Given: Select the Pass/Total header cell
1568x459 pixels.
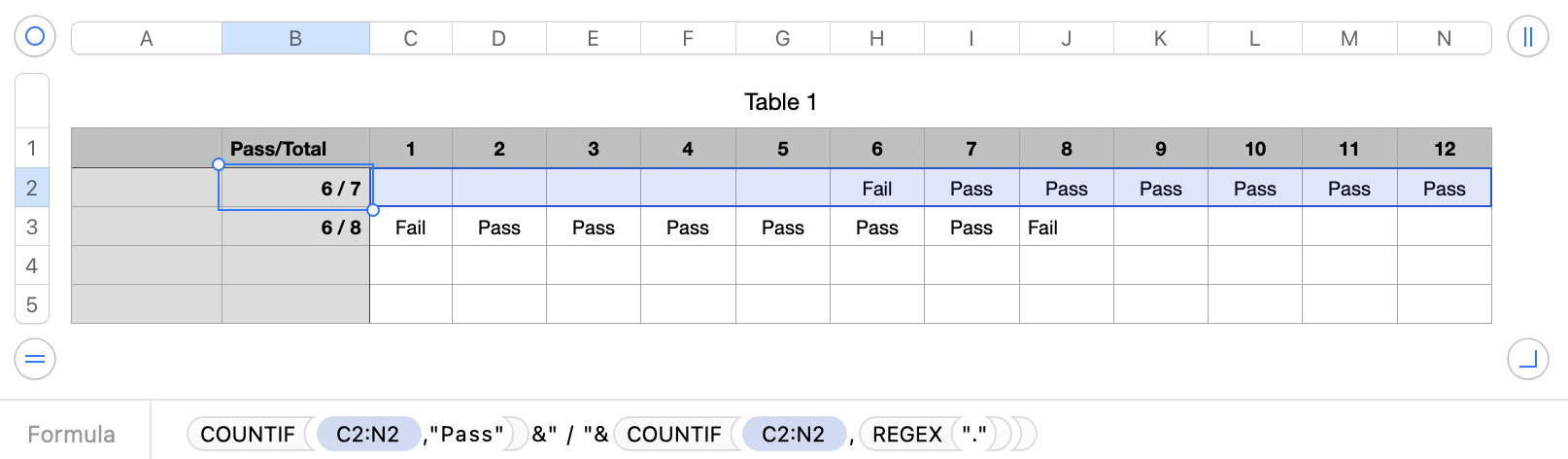Looking at the screenshot, I should pyautogui.click(x=295, y=149).
